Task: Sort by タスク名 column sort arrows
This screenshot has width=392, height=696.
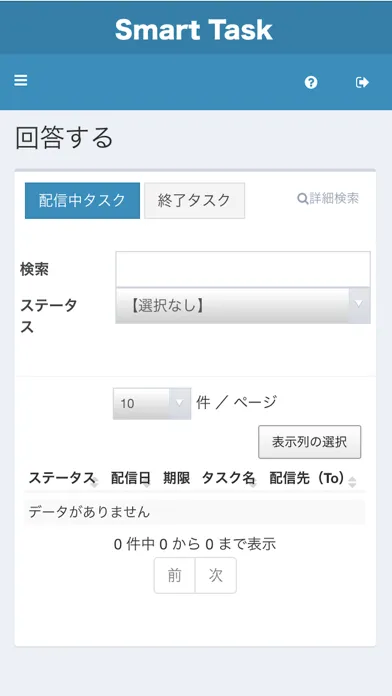Action: coord(253,482)
